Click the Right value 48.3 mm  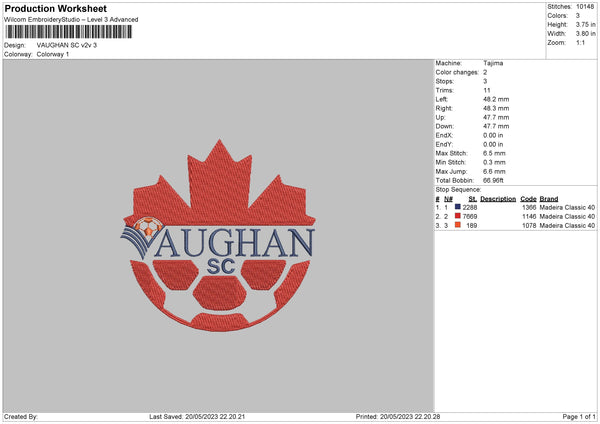point(496,108)
